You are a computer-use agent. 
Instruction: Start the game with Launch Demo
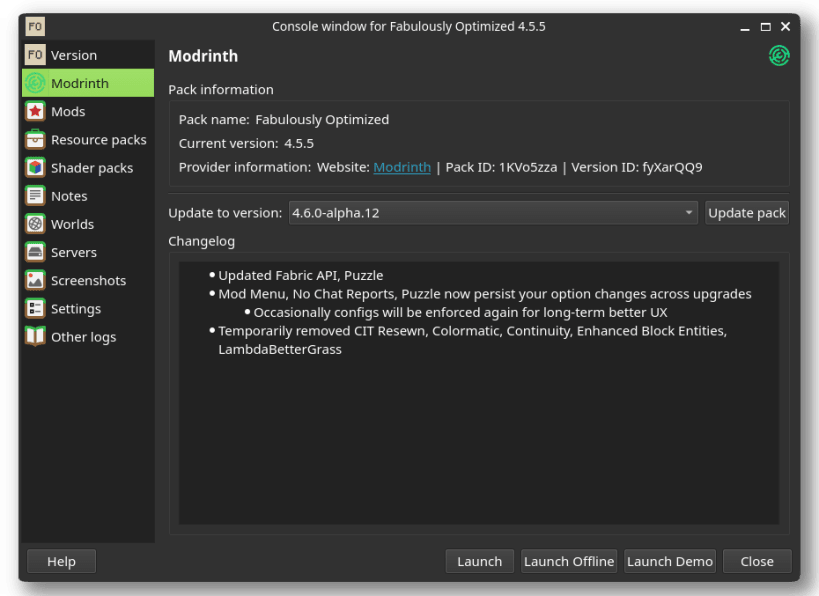[670, 562]
